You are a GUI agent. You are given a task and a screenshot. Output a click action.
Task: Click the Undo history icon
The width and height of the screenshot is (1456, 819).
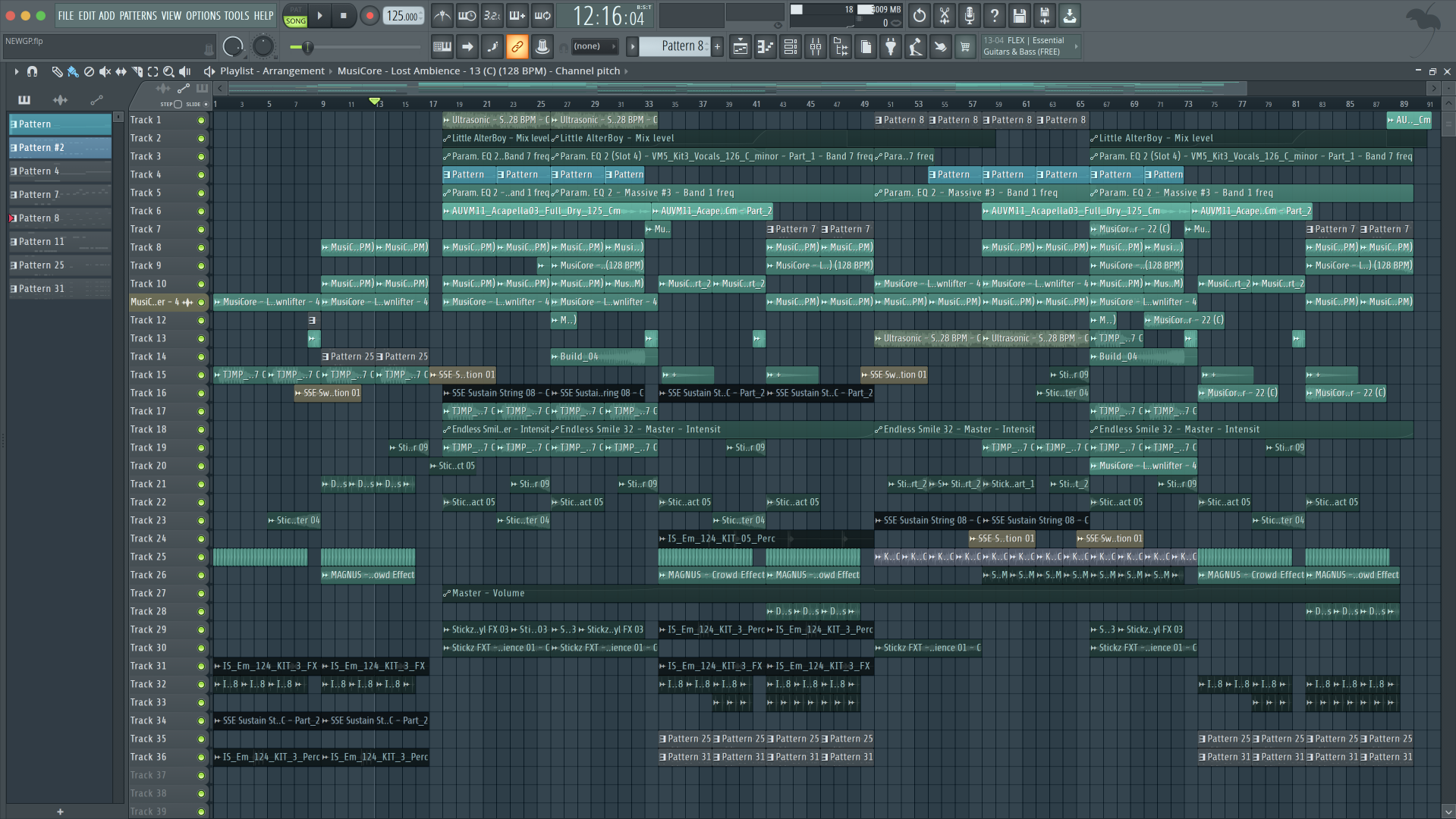pyautogui.click(x=919, y=15)
